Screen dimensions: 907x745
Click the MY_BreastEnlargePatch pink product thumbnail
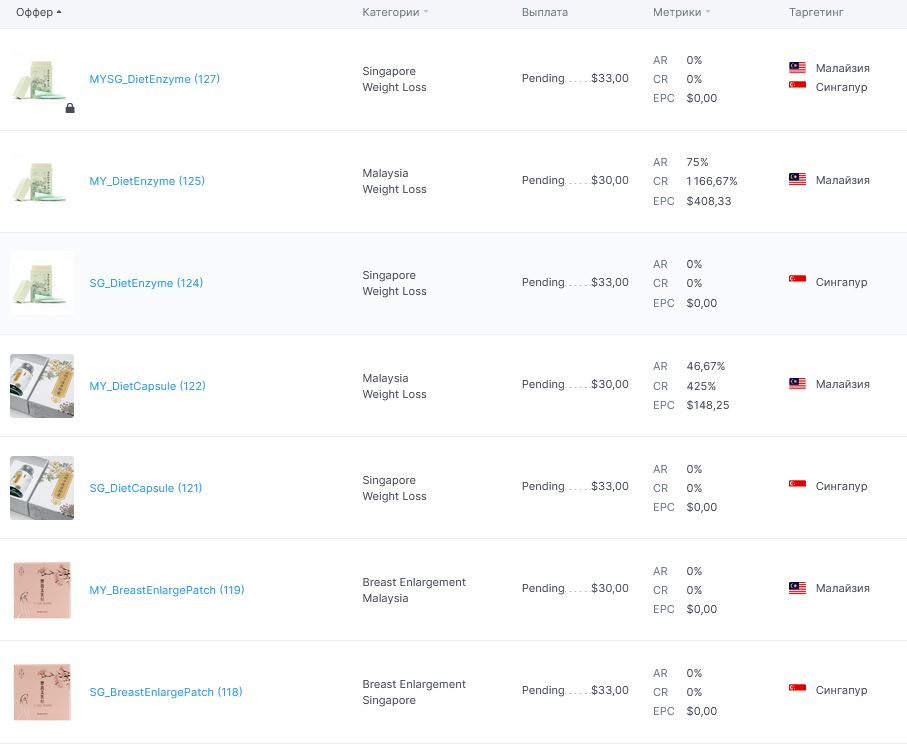[42, 590]
